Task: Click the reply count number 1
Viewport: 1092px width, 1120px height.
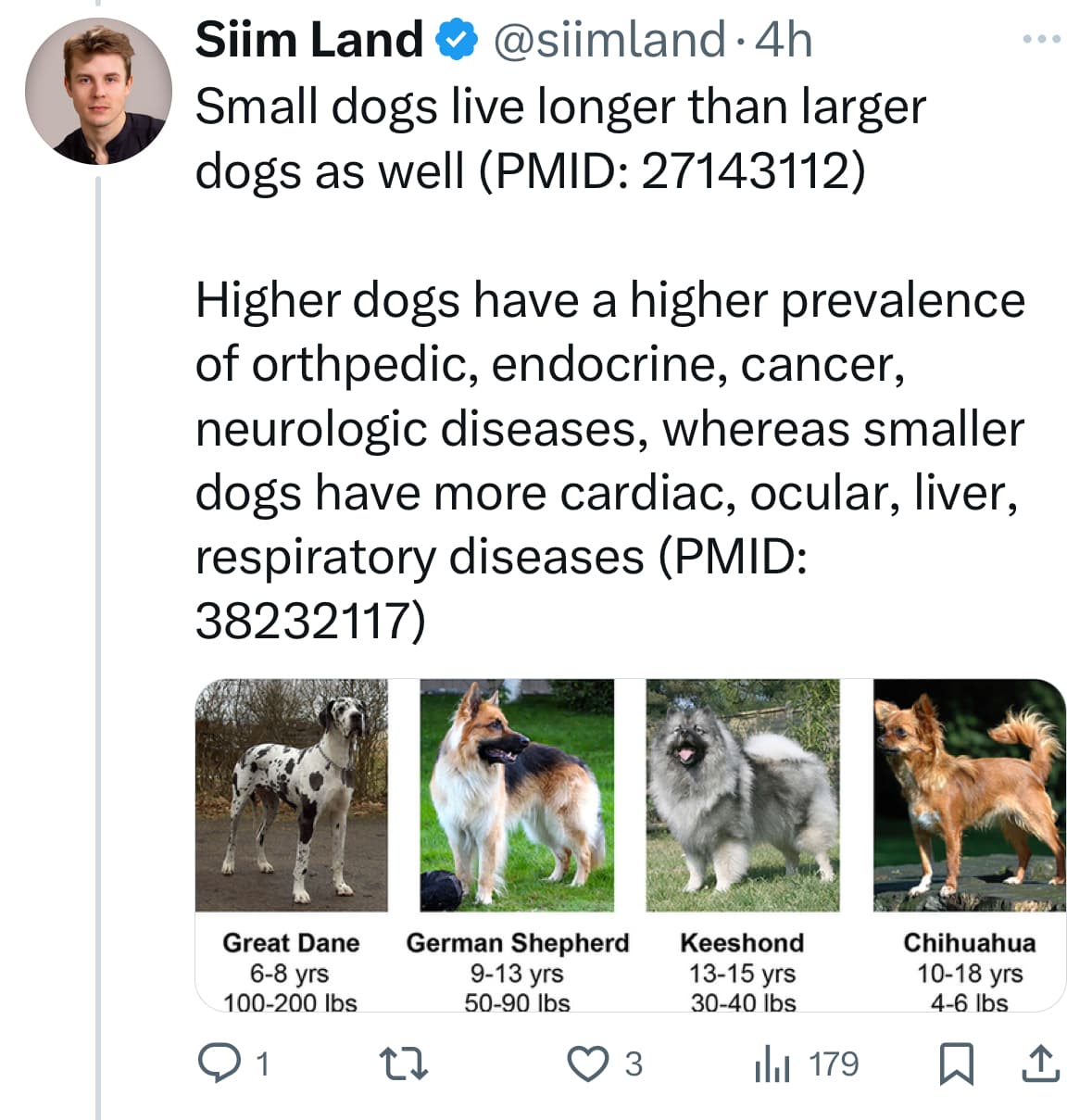Action: point(262,1064)
